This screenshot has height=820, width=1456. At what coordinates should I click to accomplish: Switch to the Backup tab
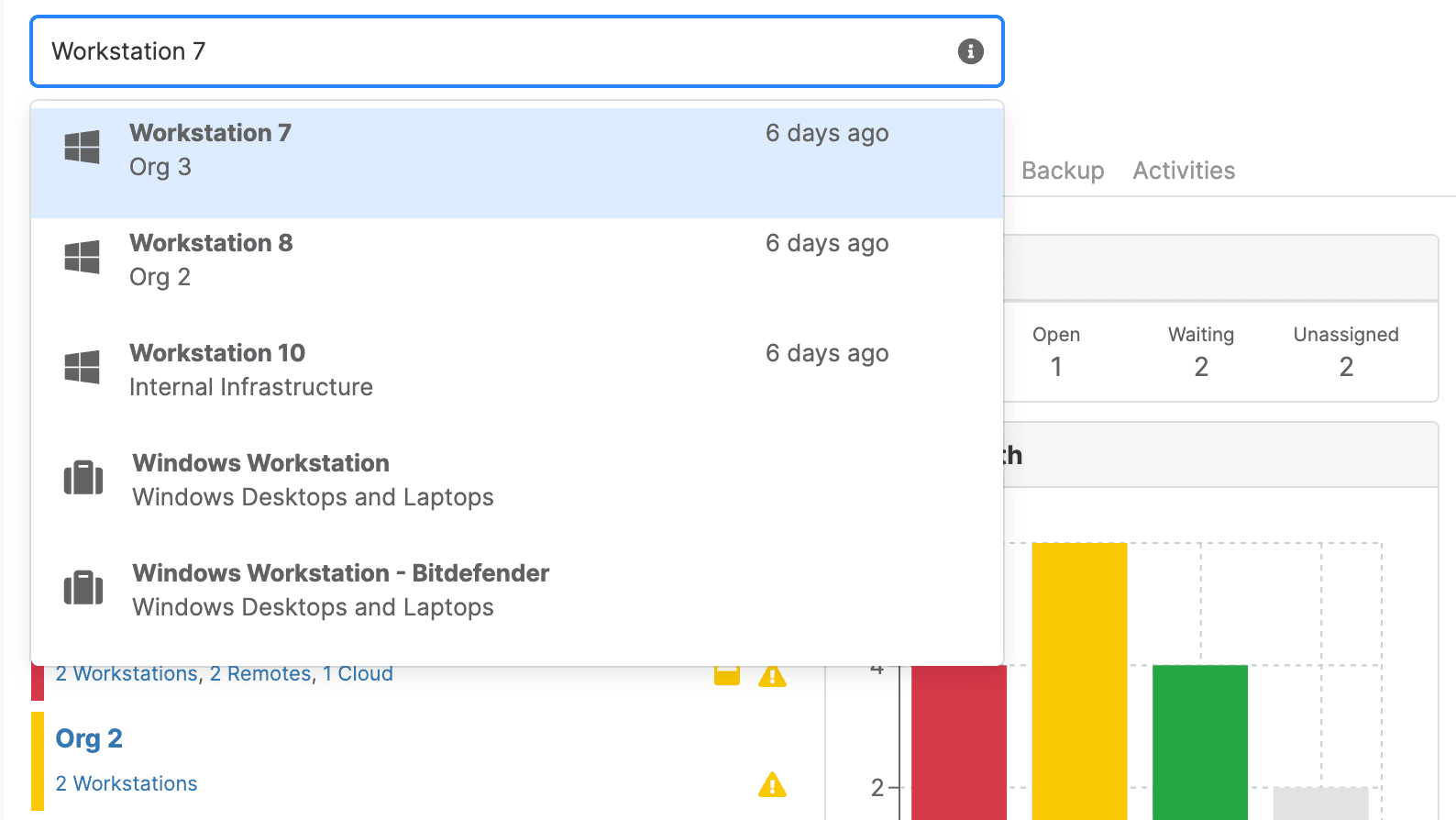tap(1063, 171)
